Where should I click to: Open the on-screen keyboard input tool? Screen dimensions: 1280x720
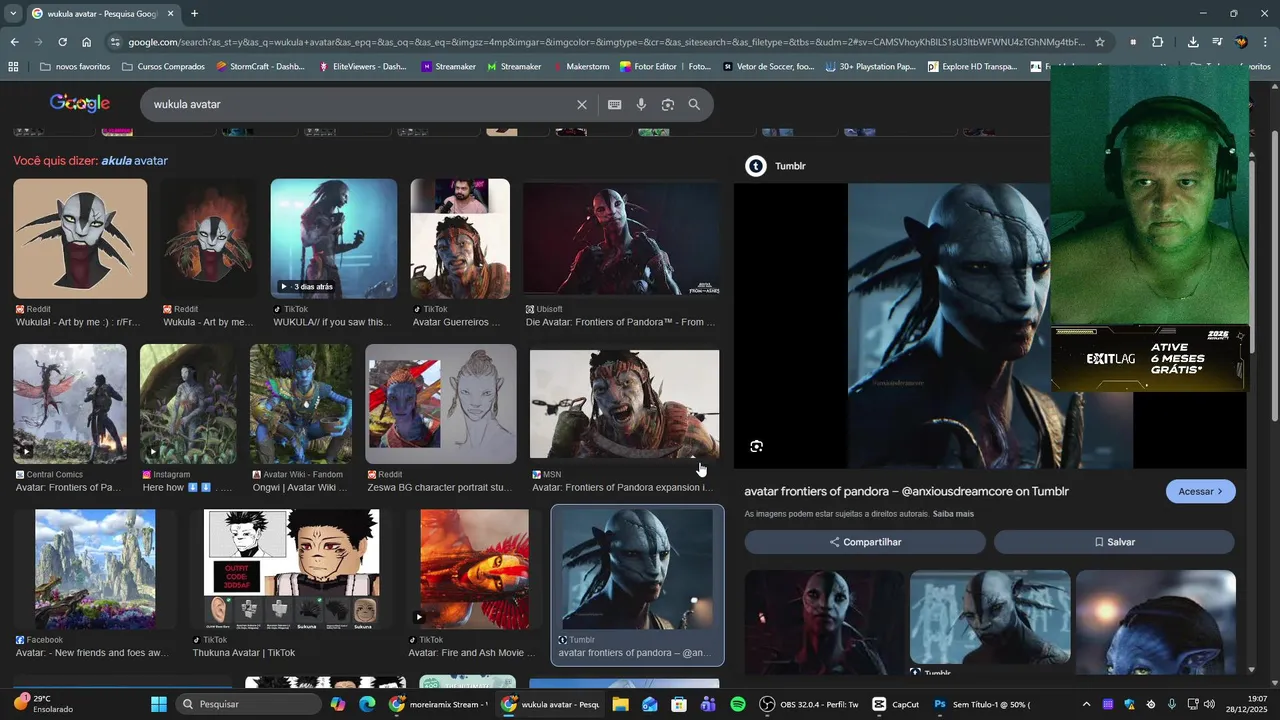coord(614,105)
